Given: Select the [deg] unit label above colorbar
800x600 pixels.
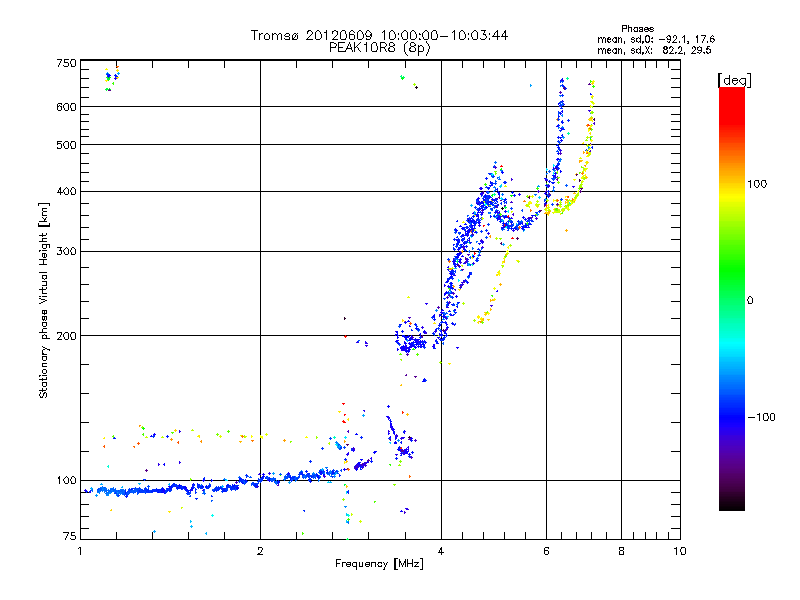Looking at the screenshot, I should pyautogui.click(x=735, y=79).
